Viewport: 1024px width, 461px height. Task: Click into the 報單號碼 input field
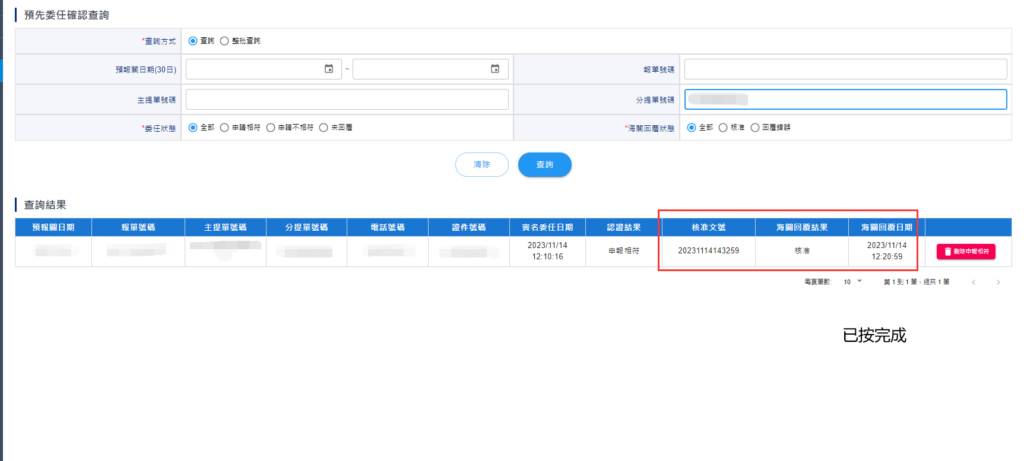coord(845,69)
